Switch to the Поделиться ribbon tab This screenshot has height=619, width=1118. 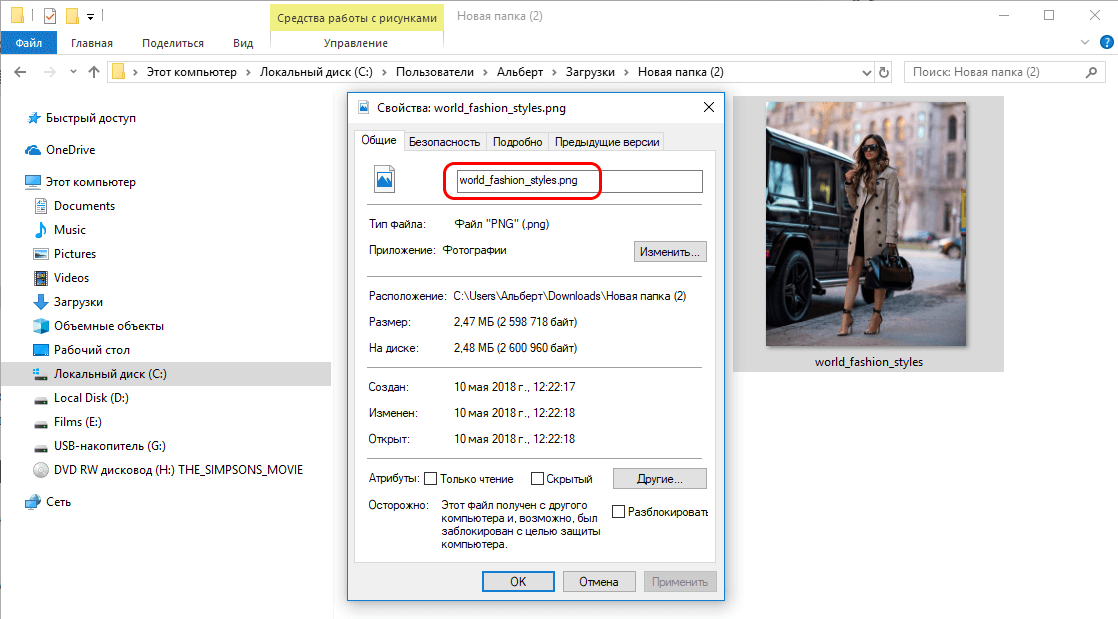(x=173, y=43)
